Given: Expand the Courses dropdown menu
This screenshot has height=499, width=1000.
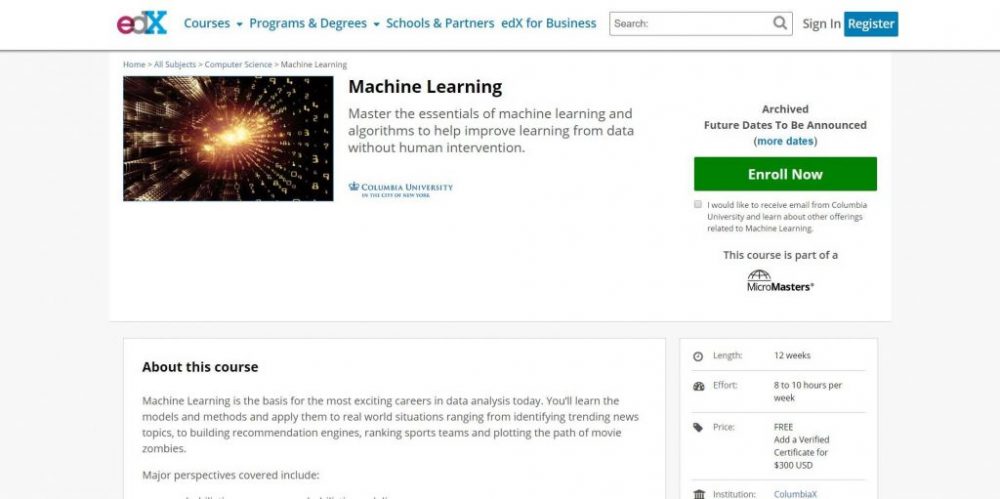Looking at the screenshot, I should pyautogui.click(x=213, y=23).
